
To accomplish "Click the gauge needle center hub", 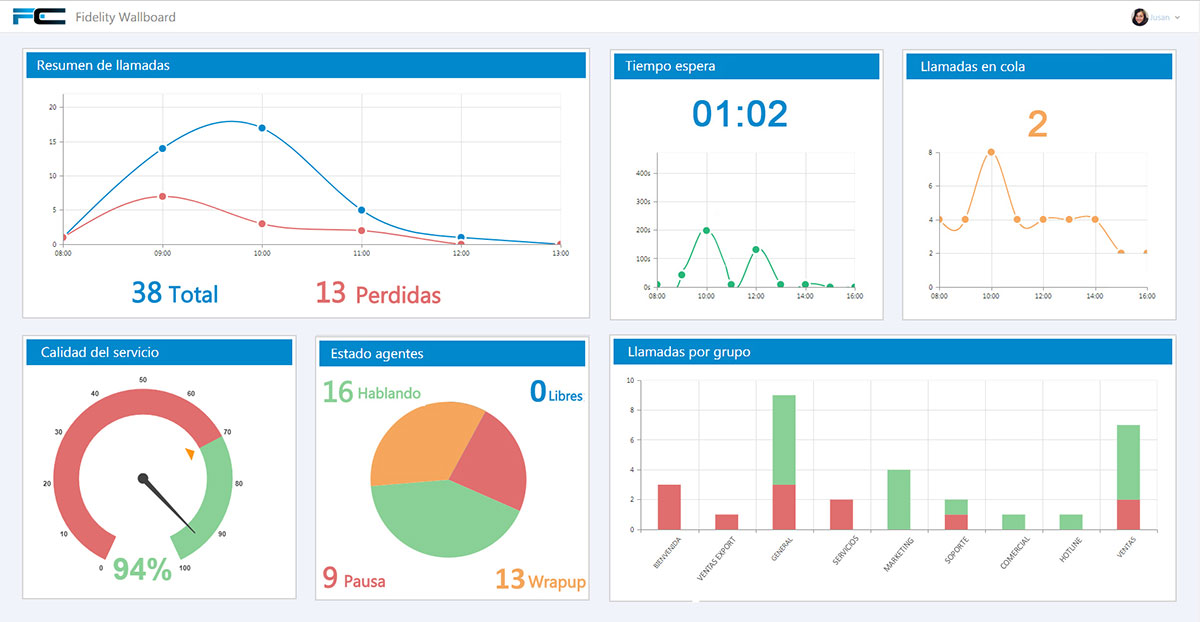I will (x=143, y=478).
